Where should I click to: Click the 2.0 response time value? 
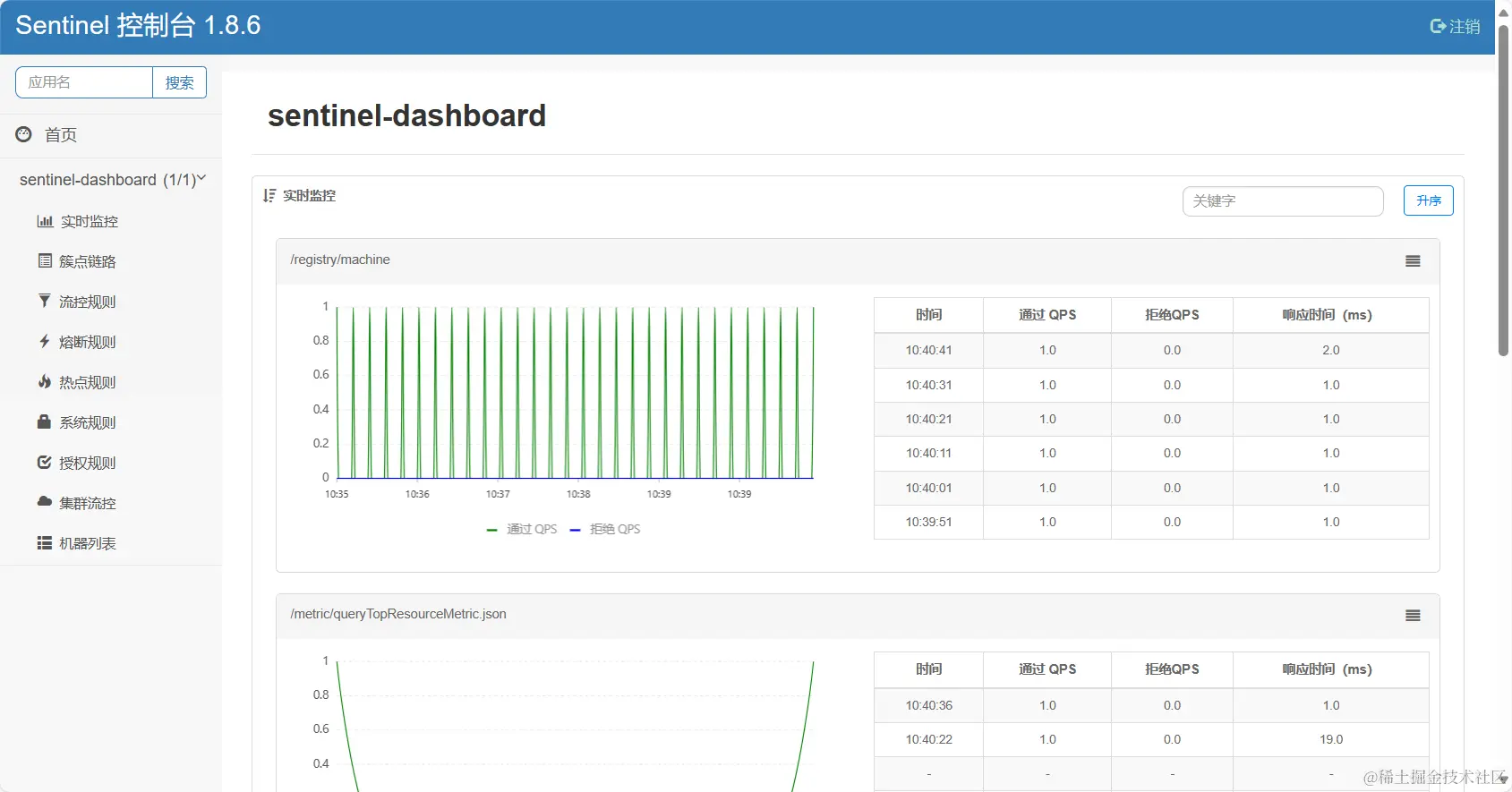[1331, 350]
